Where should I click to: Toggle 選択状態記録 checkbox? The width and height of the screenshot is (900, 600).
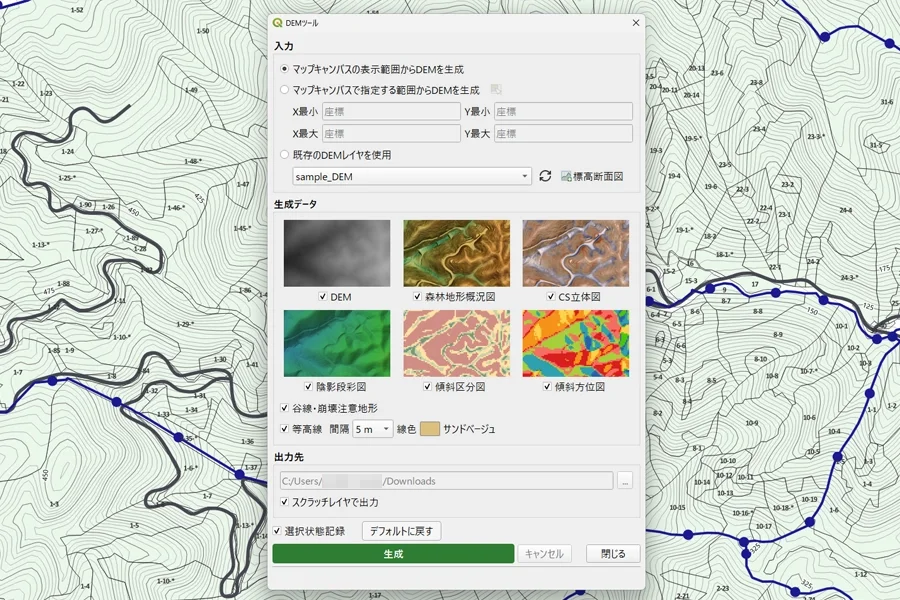[x=277, y=531]
